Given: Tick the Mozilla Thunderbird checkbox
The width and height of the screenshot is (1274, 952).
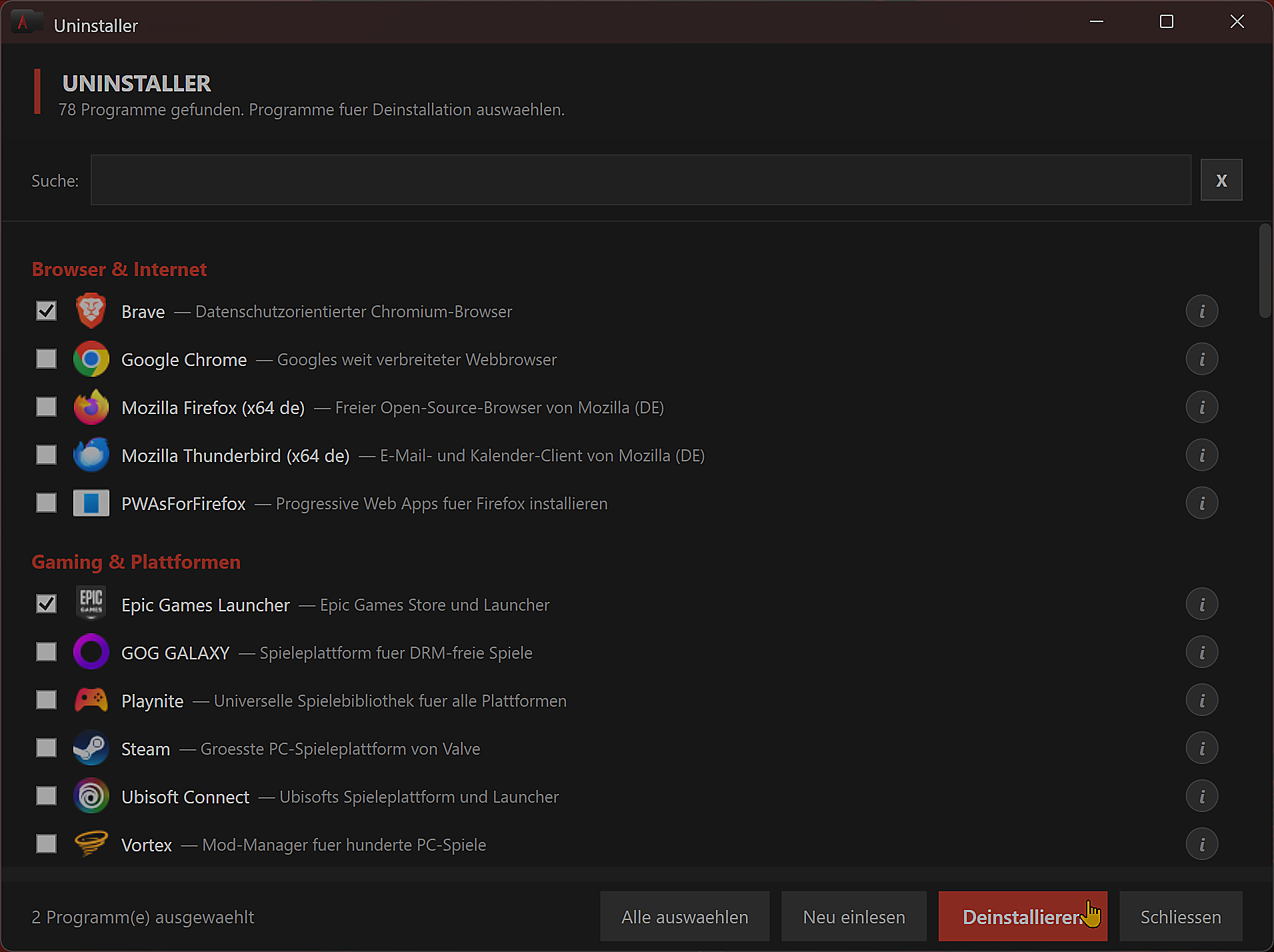Looking at the screenshot, I should (46, 455).
